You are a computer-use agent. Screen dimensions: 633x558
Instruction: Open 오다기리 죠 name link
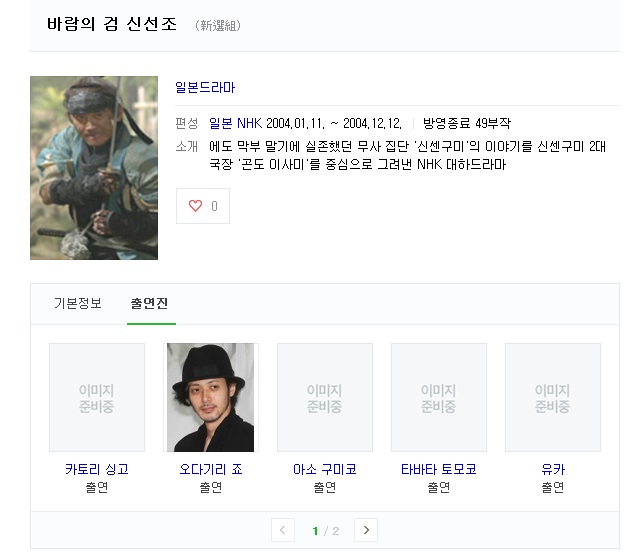tap(210, 469)
